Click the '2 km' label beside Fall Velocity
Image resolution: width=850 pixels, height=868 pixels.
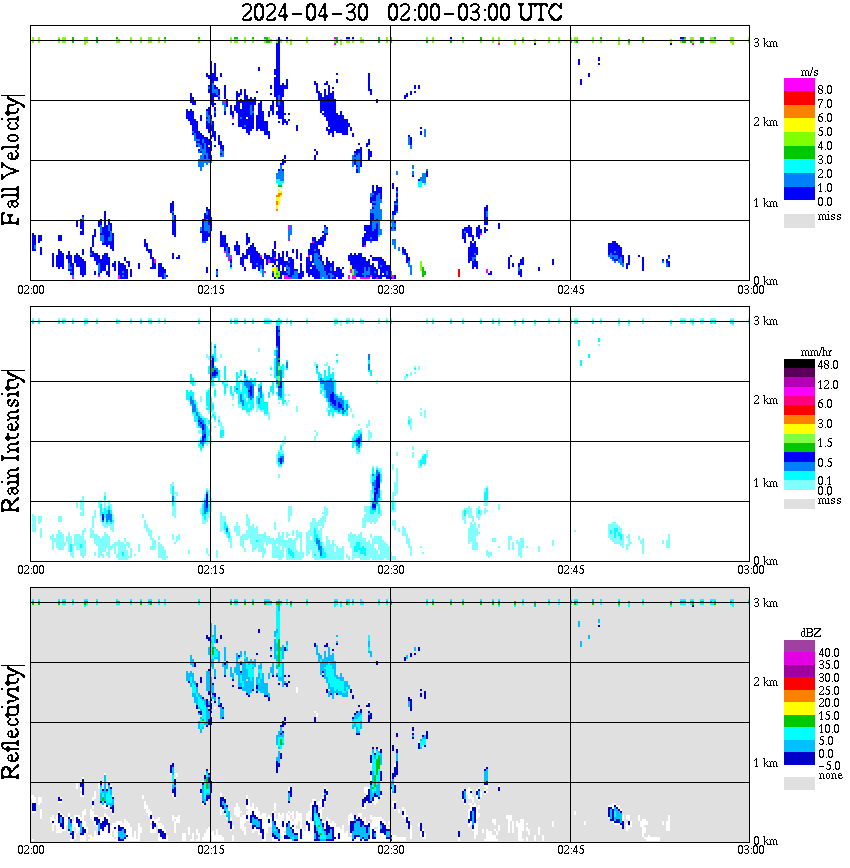(x=765, y=122)
